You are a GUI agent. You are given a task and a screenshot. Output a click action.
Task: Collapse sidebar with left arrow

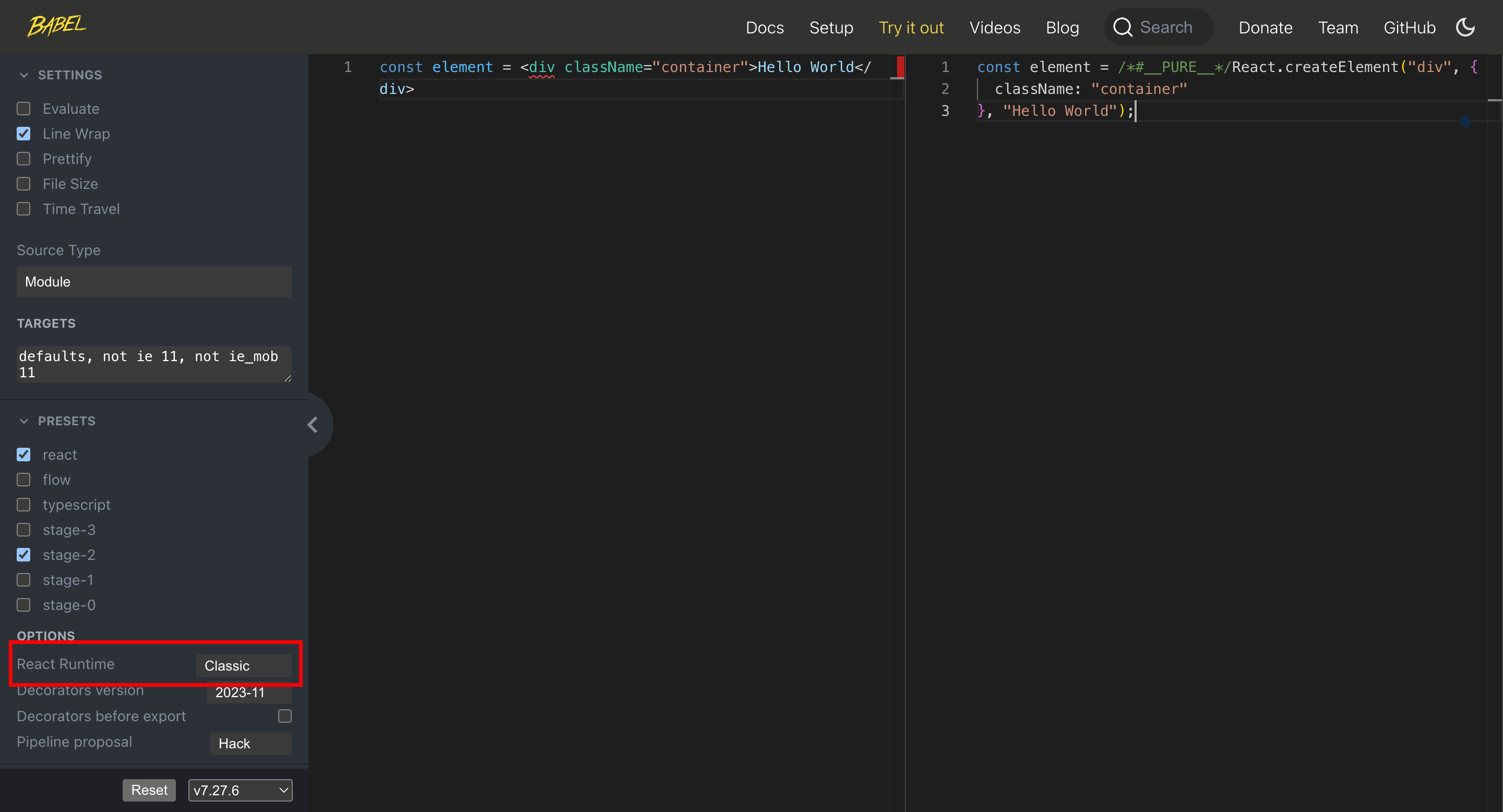tap(313, 425)
